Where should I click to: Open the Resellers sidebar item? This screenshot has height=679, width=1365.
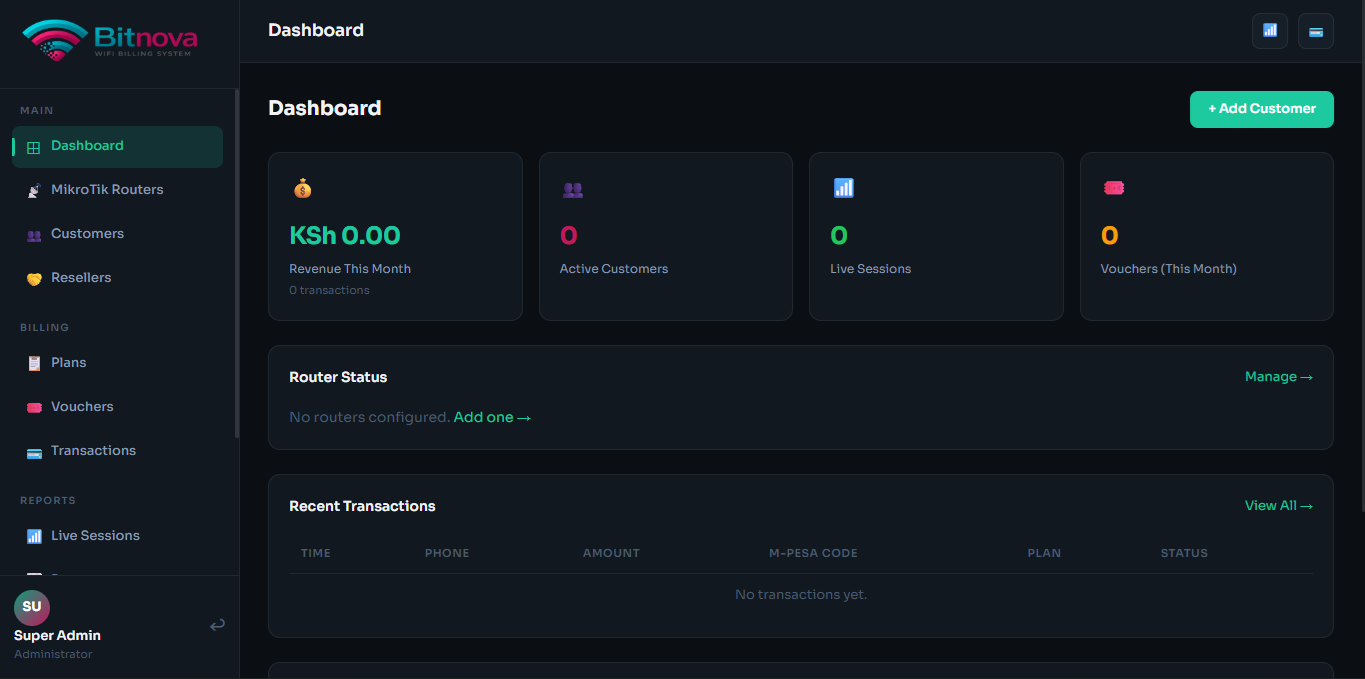(81, 278)
